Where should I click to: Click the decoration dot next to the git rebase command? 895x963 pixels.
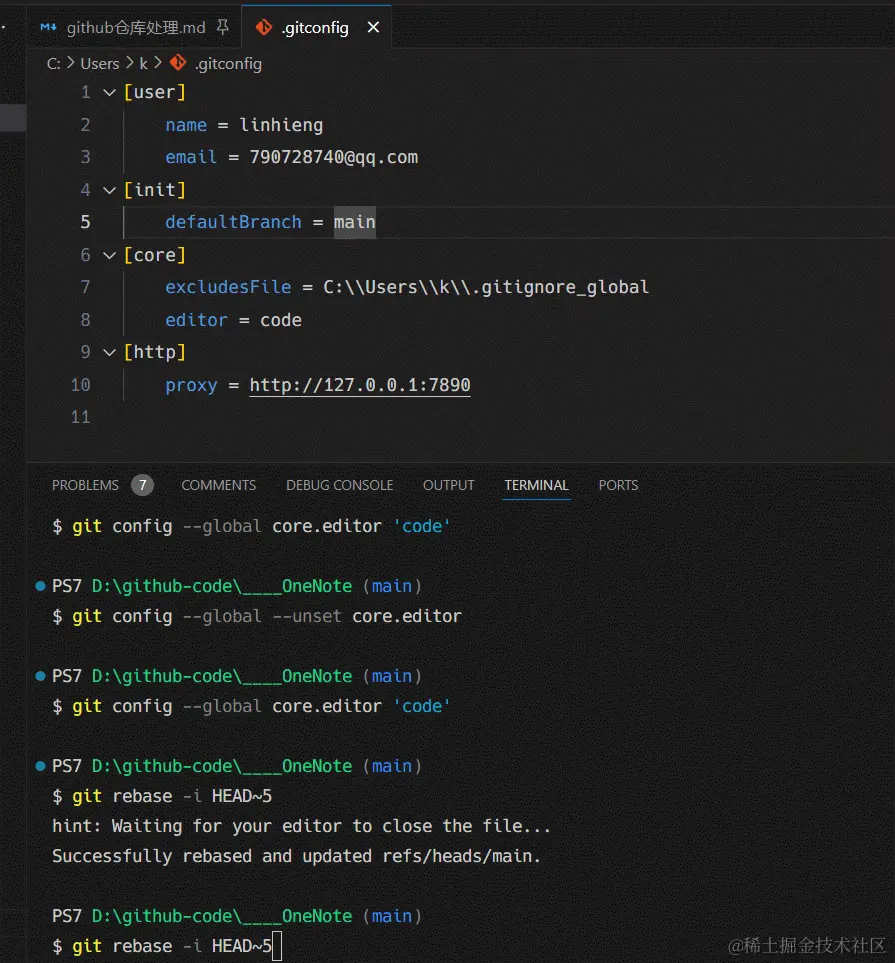pos(40,765)
